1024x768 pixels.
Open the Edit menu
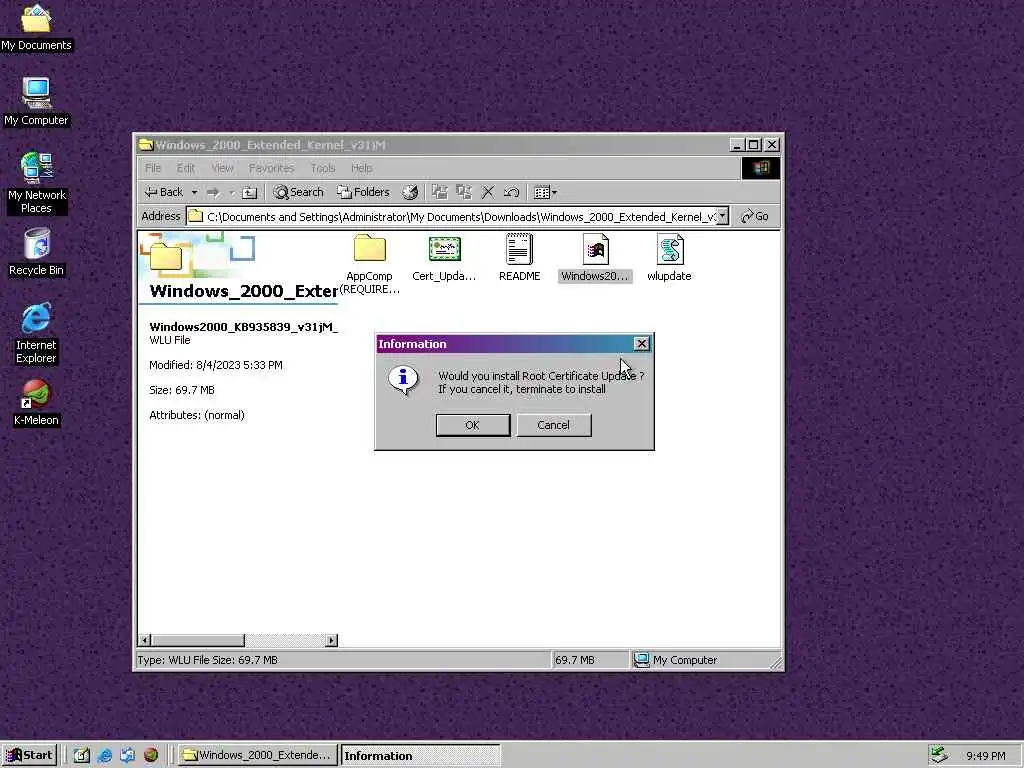[x=185, y=168]
